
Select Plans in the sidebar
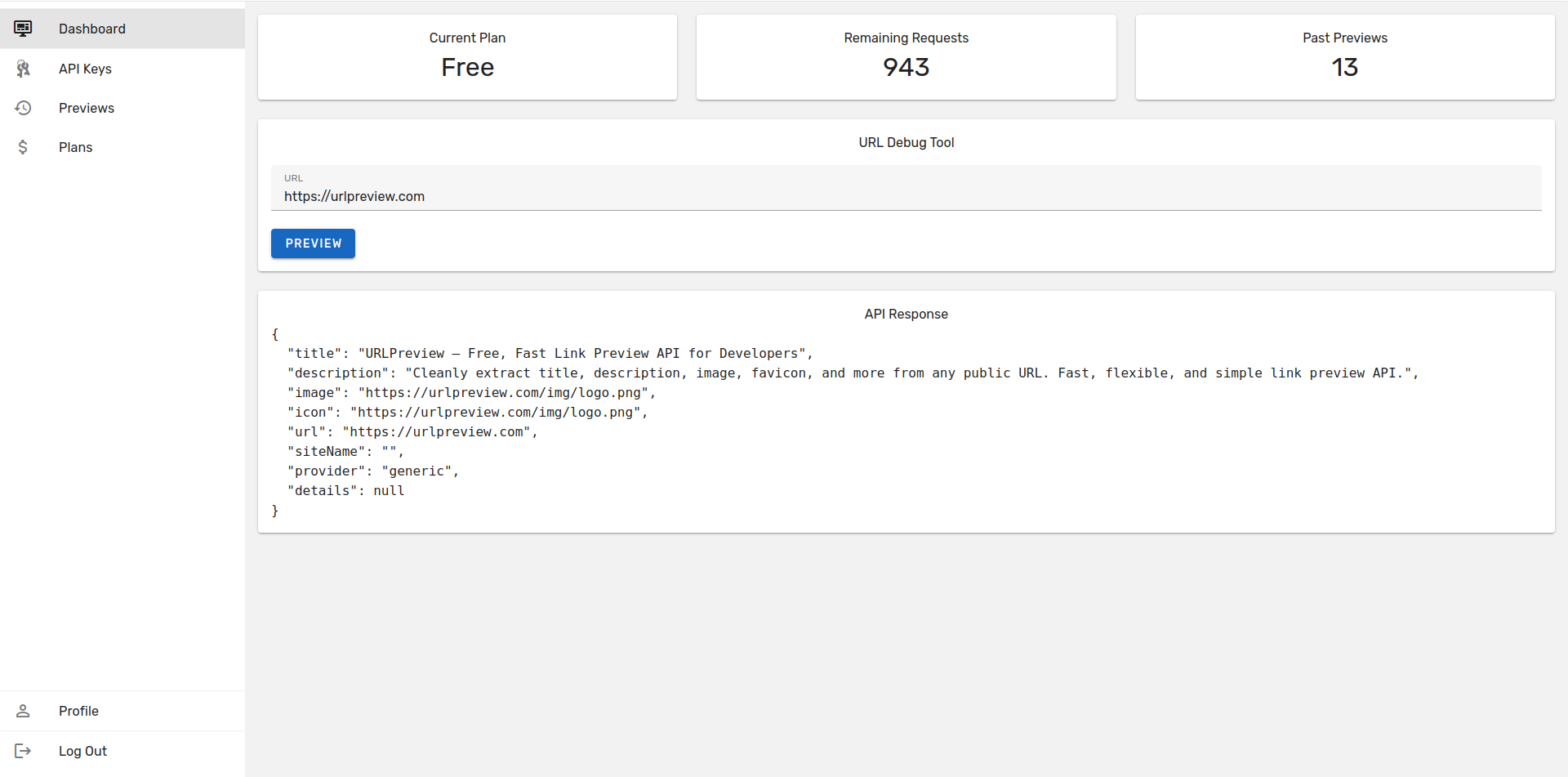pos(122,147)
